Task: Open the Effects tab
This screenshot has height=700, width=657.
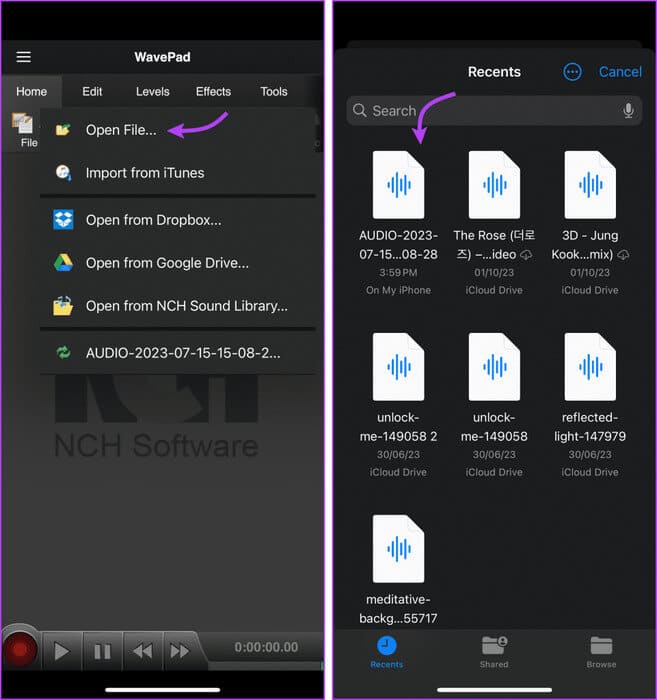Action: tap(213, 92)
